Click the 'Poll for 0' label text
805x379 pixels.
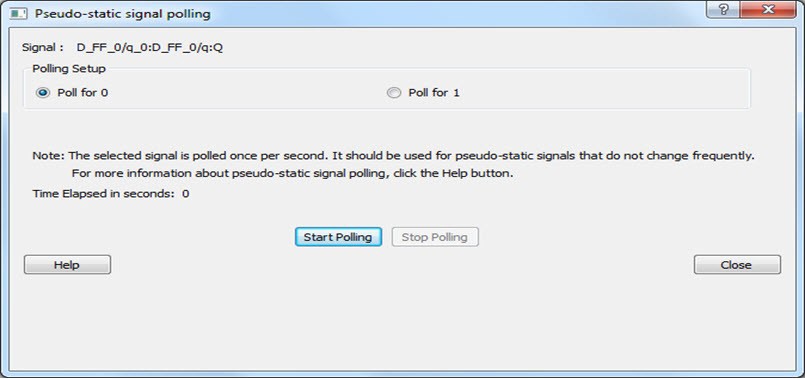click(83, 93)
